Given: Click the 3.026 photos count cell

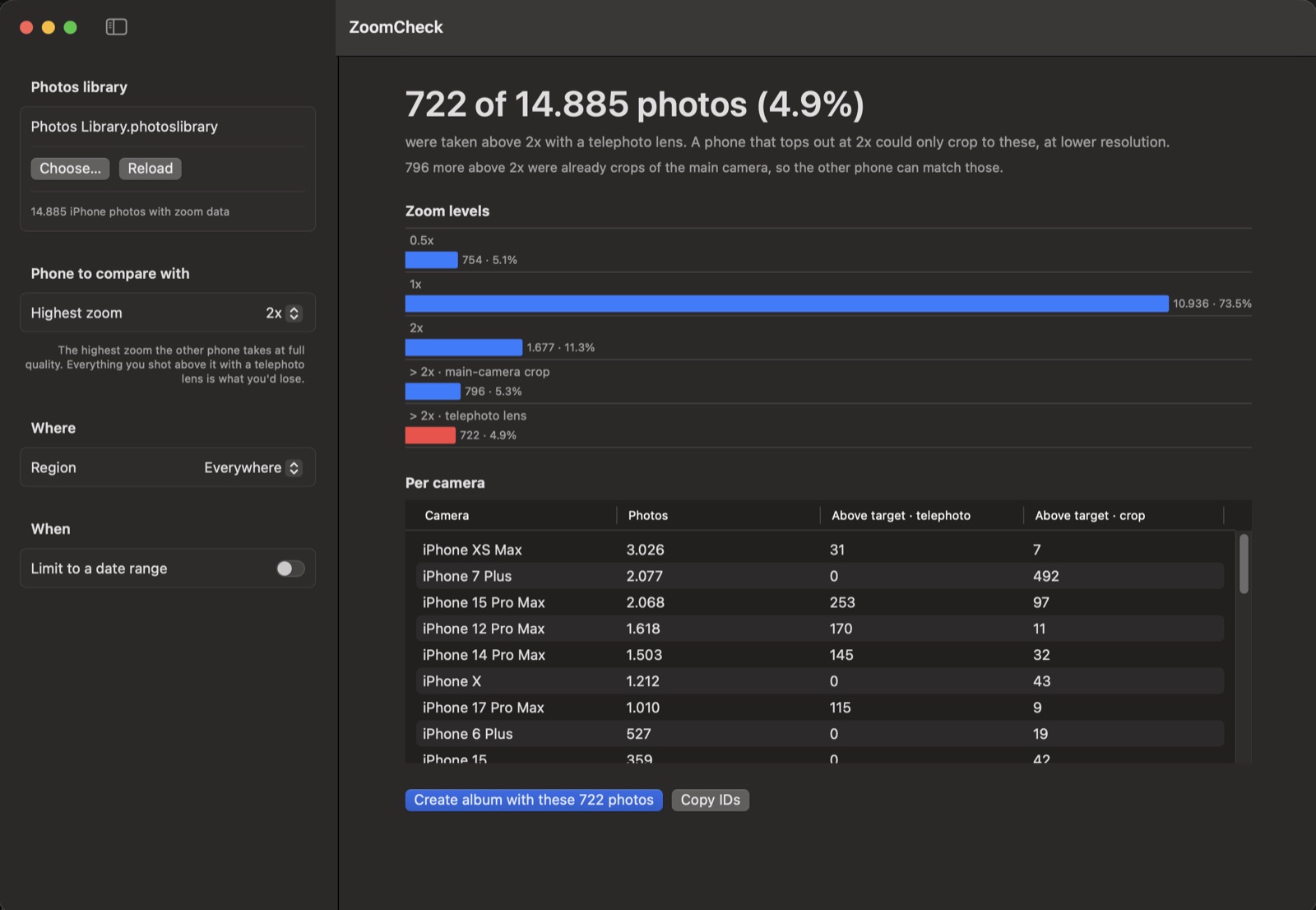Looking at the screenshot, I should point(645,550).
